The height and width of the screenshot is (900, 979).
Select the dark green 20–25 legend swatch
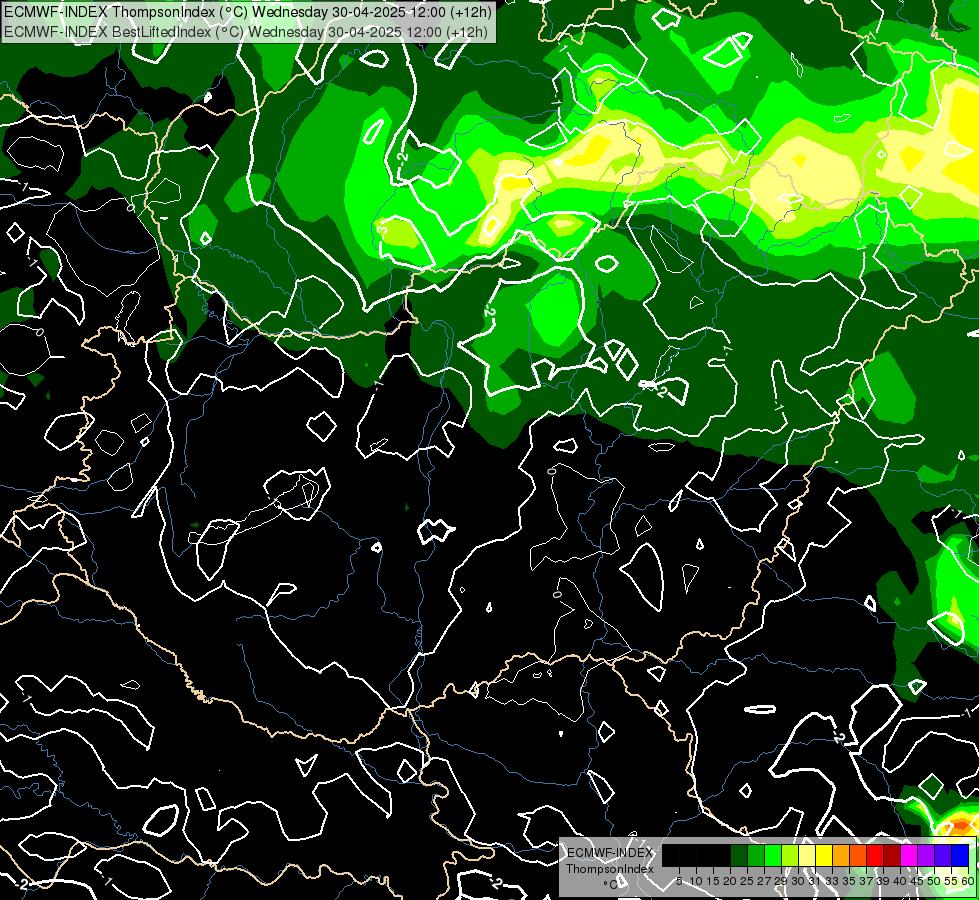tap(739, 855)
